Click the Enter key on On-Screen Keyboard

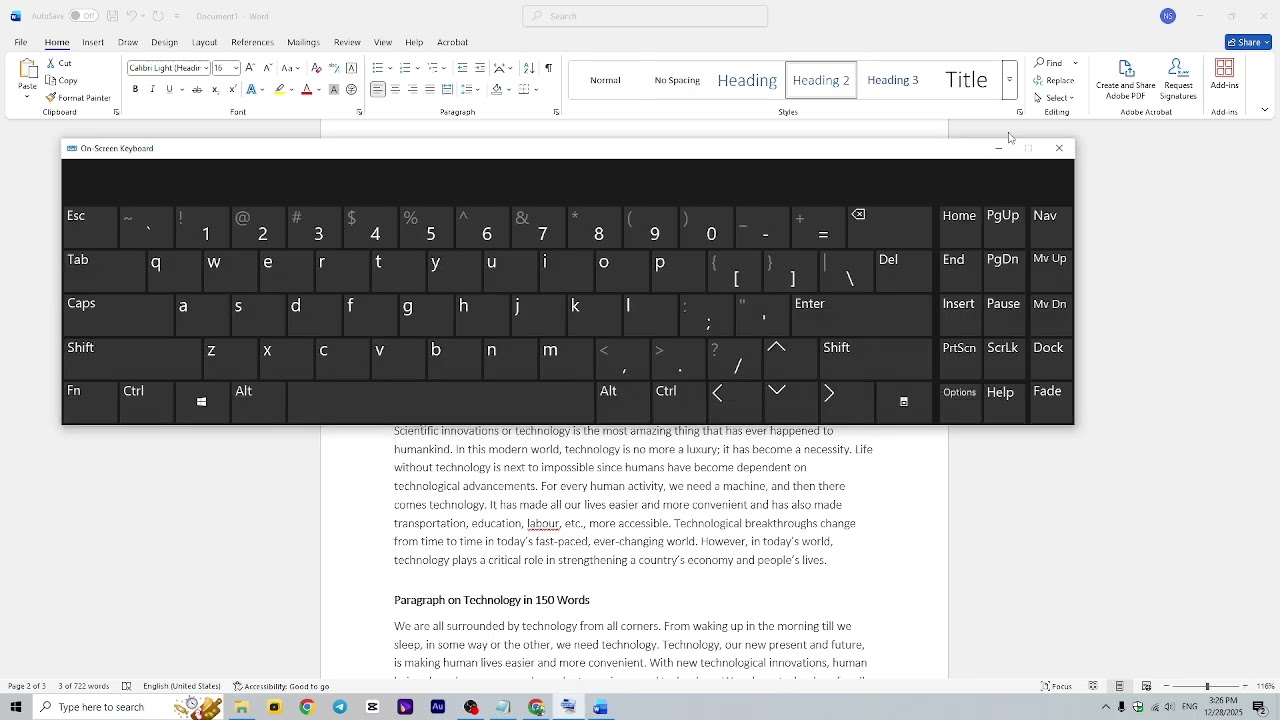[861, 315]
